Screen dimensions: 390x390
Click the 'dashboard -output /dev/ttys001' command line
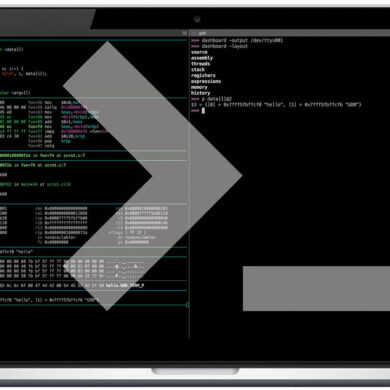(x=237, y=40)
